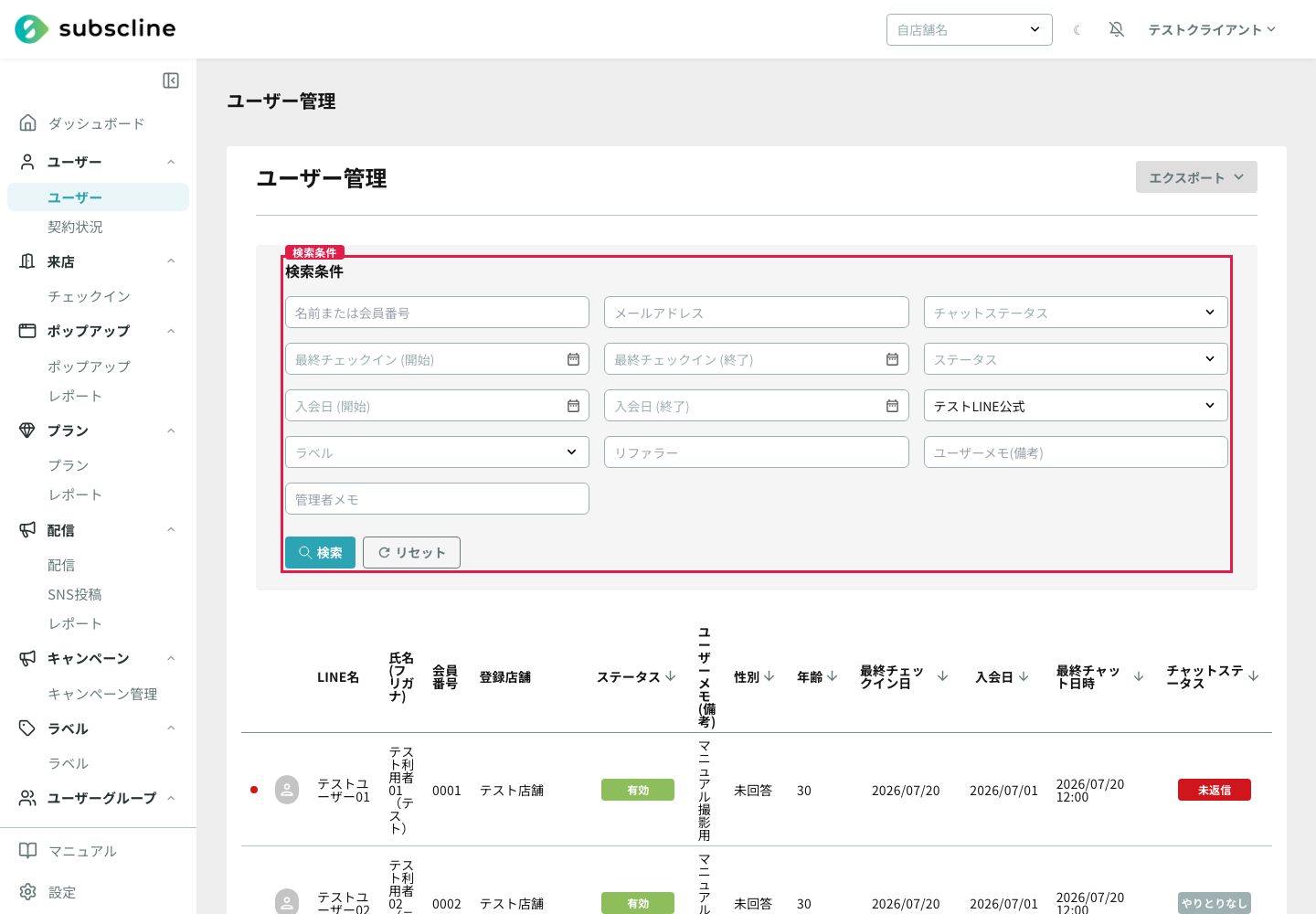The width and height of the screenshot is (1316, 914).
Task: Open チャットステータス filter dropdown
Action: pos(1076,313)
